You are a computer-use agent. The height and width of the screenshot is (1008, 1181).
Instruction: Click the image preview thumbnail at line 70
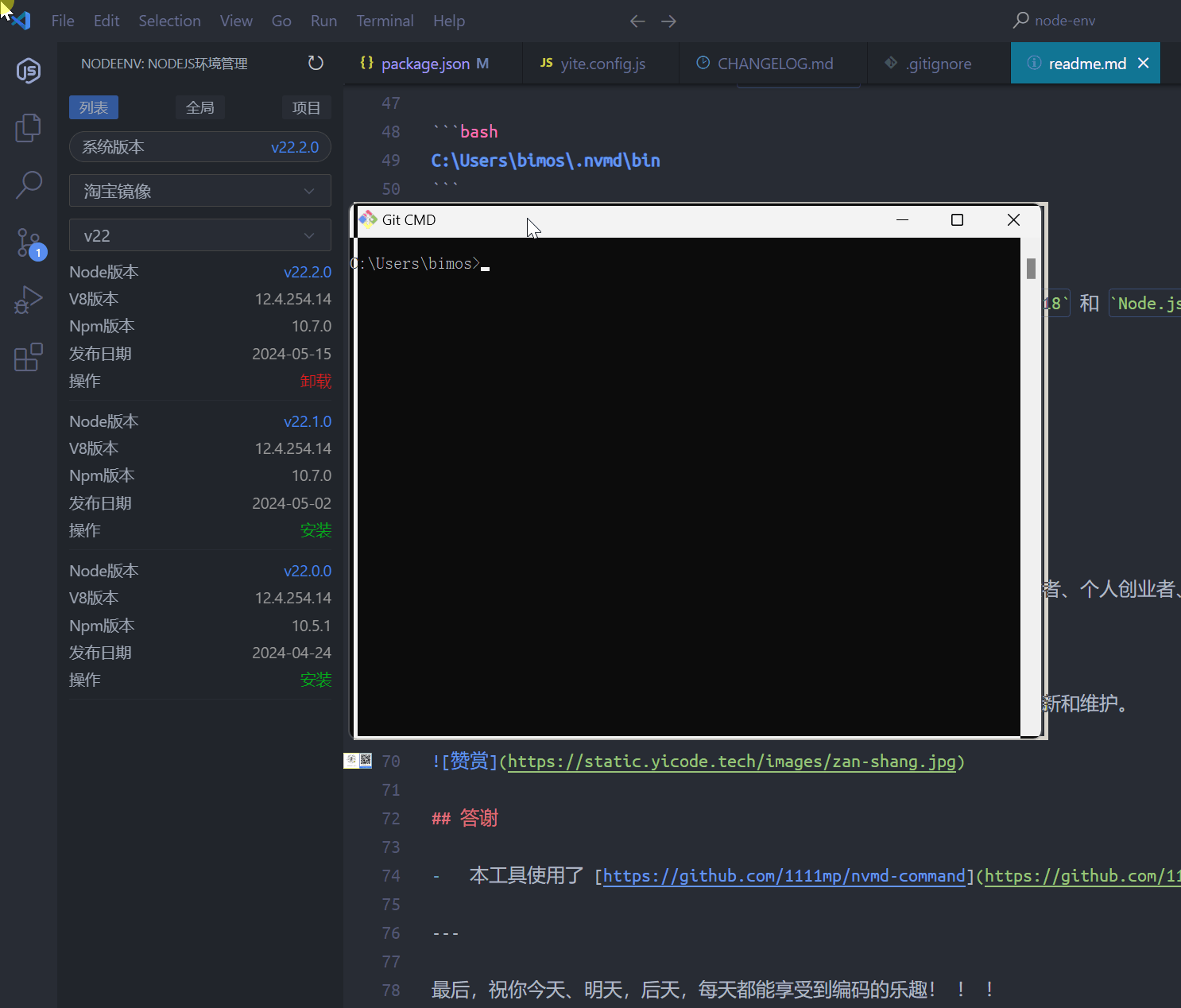358,761
